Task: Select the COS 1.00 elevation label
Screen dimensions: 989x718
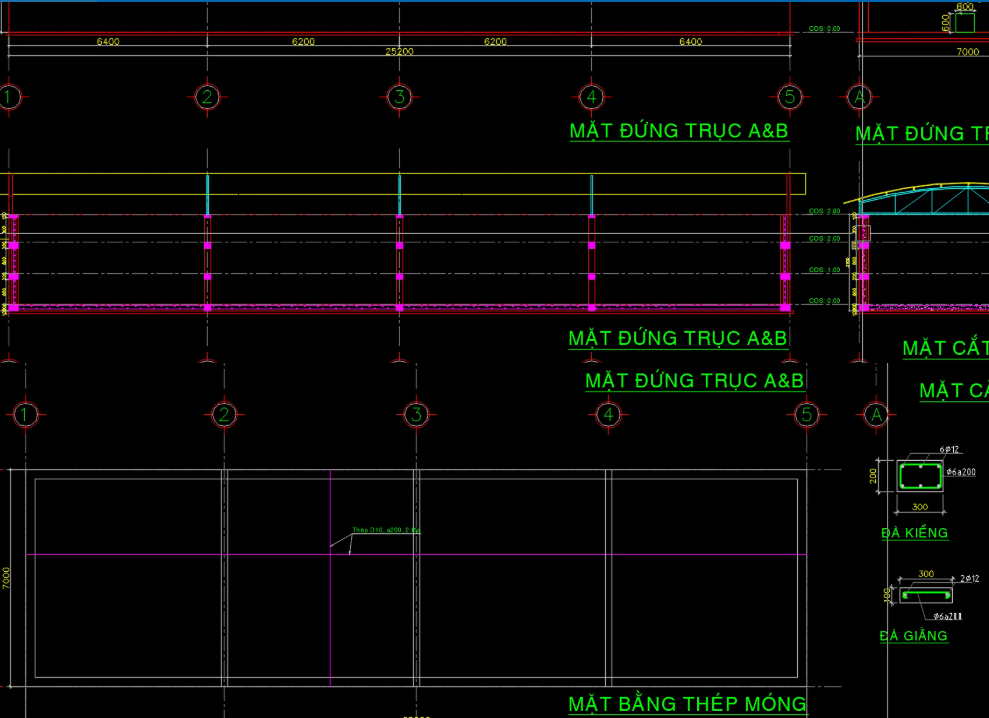Action: (x=825, y=270)
